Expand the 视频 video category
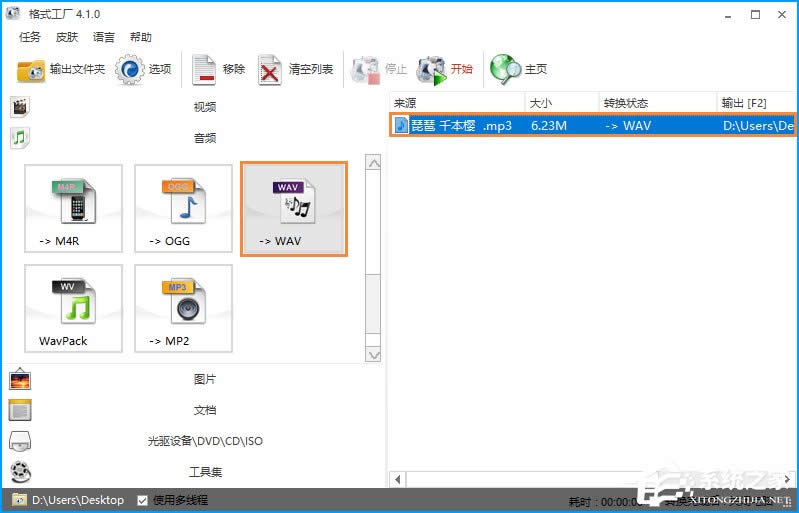The height and width of the screenshot is (513, 799). (x=204, y=107)
